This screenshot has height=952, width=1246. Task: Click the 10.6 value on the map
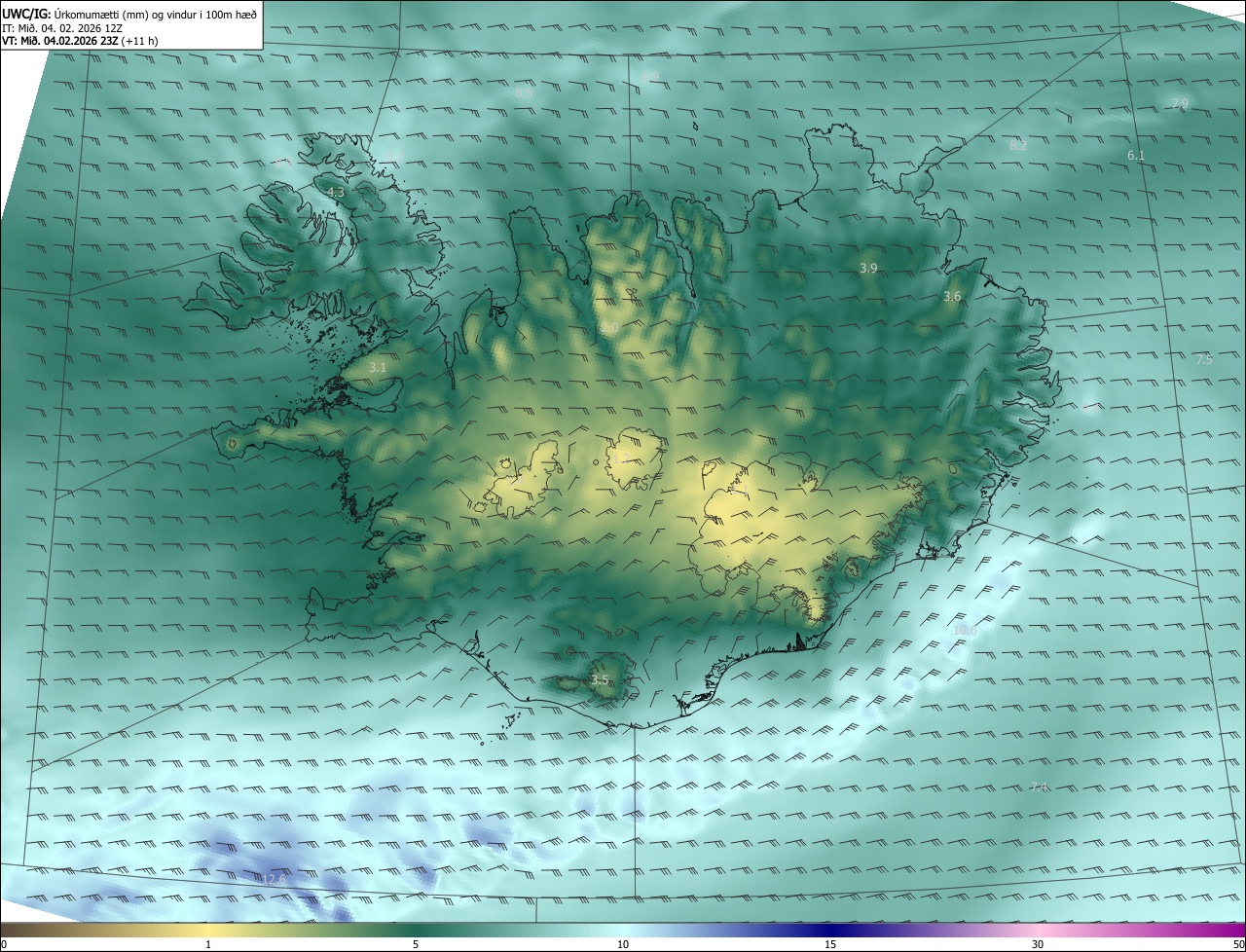[x=964, y=631]
